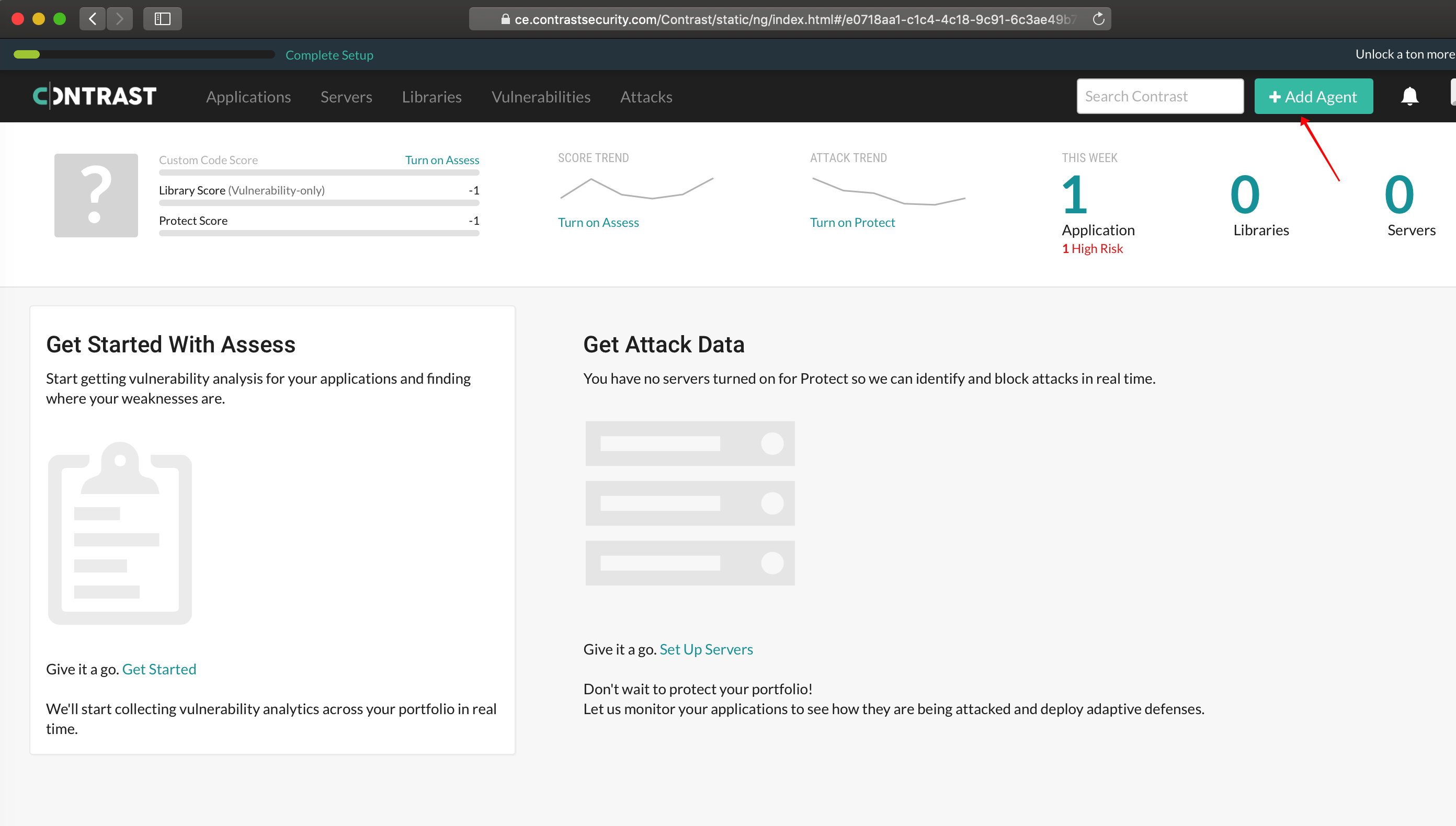Click the Contrast logo
Screen dimensions: 1456x826
point(95,96)
